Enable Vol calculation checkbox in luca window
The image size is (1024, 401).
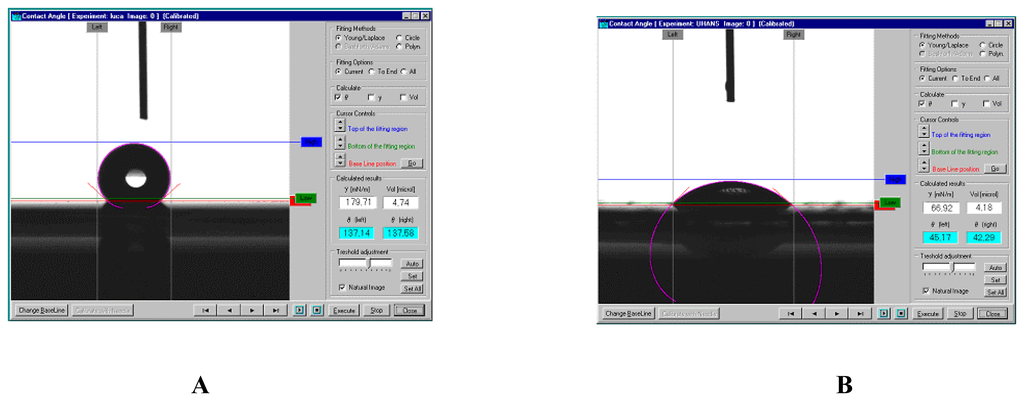click(403, 97)
